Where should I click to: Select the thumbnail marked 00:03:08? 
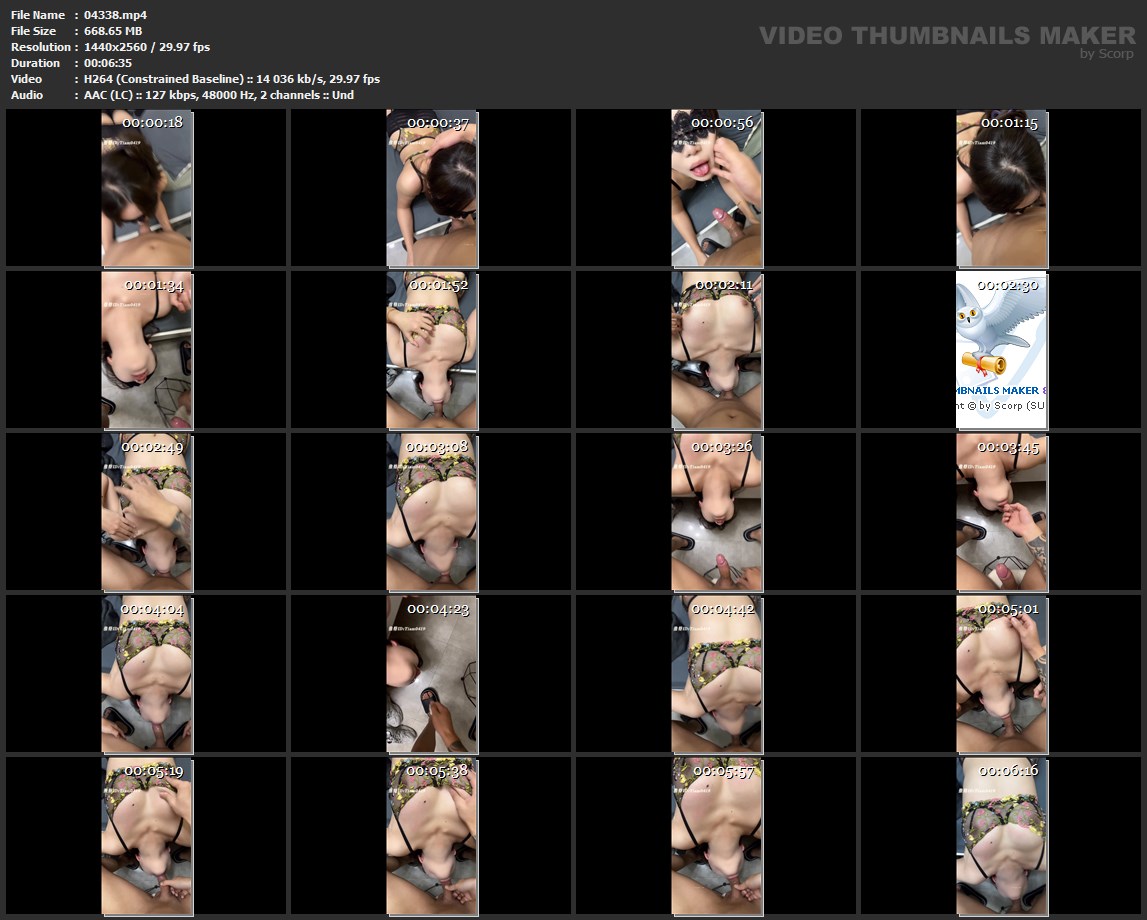tap(432, 512)
